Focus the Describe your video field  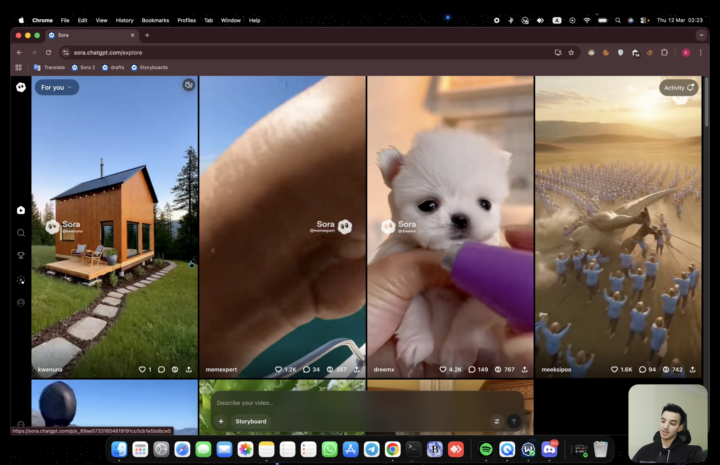coord(367,403)
